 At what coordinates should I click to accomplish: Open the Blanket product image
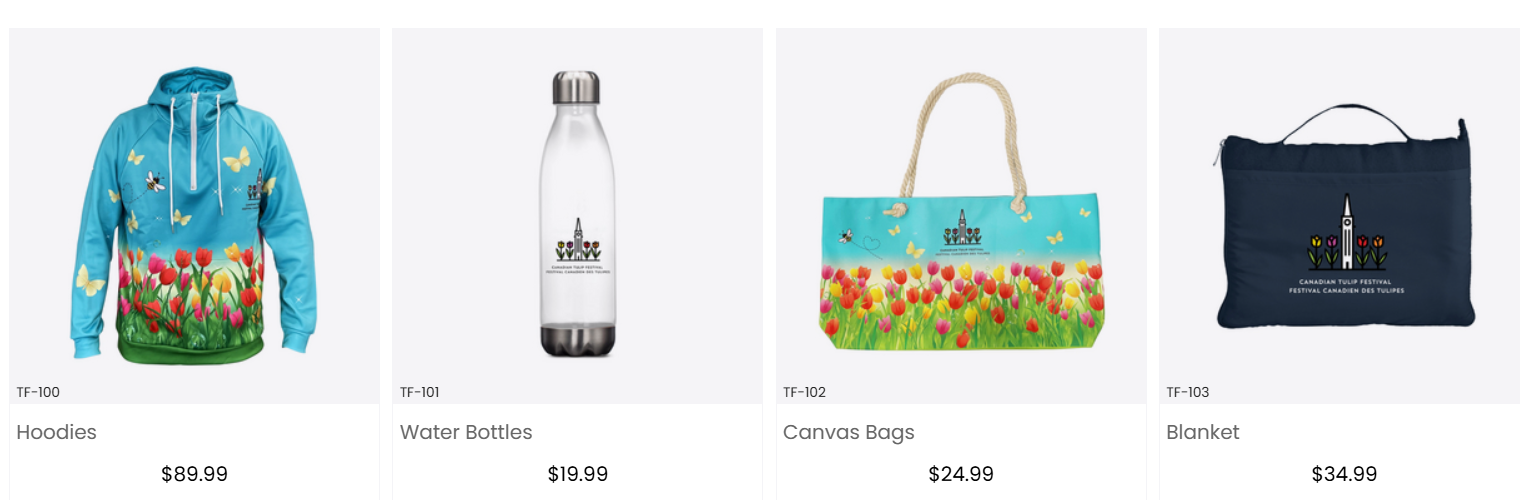tap(1340, 216)
